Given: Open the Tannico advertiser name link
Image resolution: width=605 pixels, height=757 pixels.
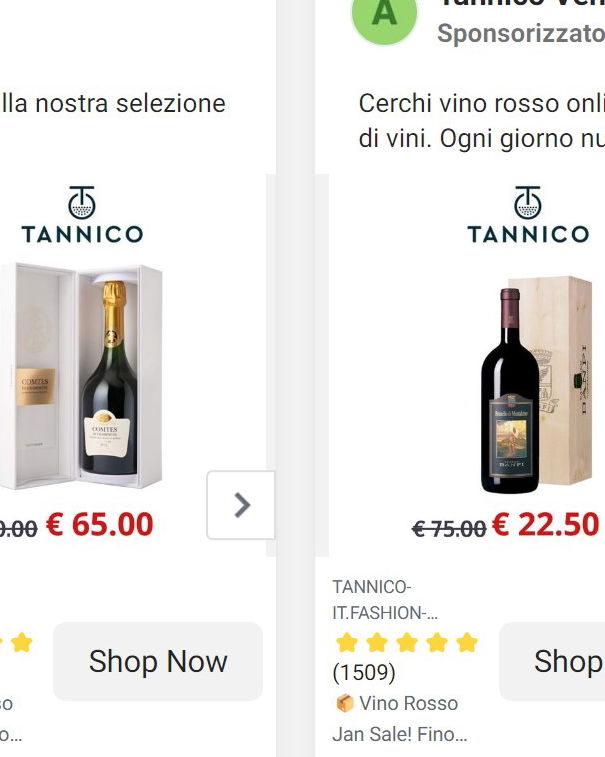Looking at the screenshot, I should (520, 4).
